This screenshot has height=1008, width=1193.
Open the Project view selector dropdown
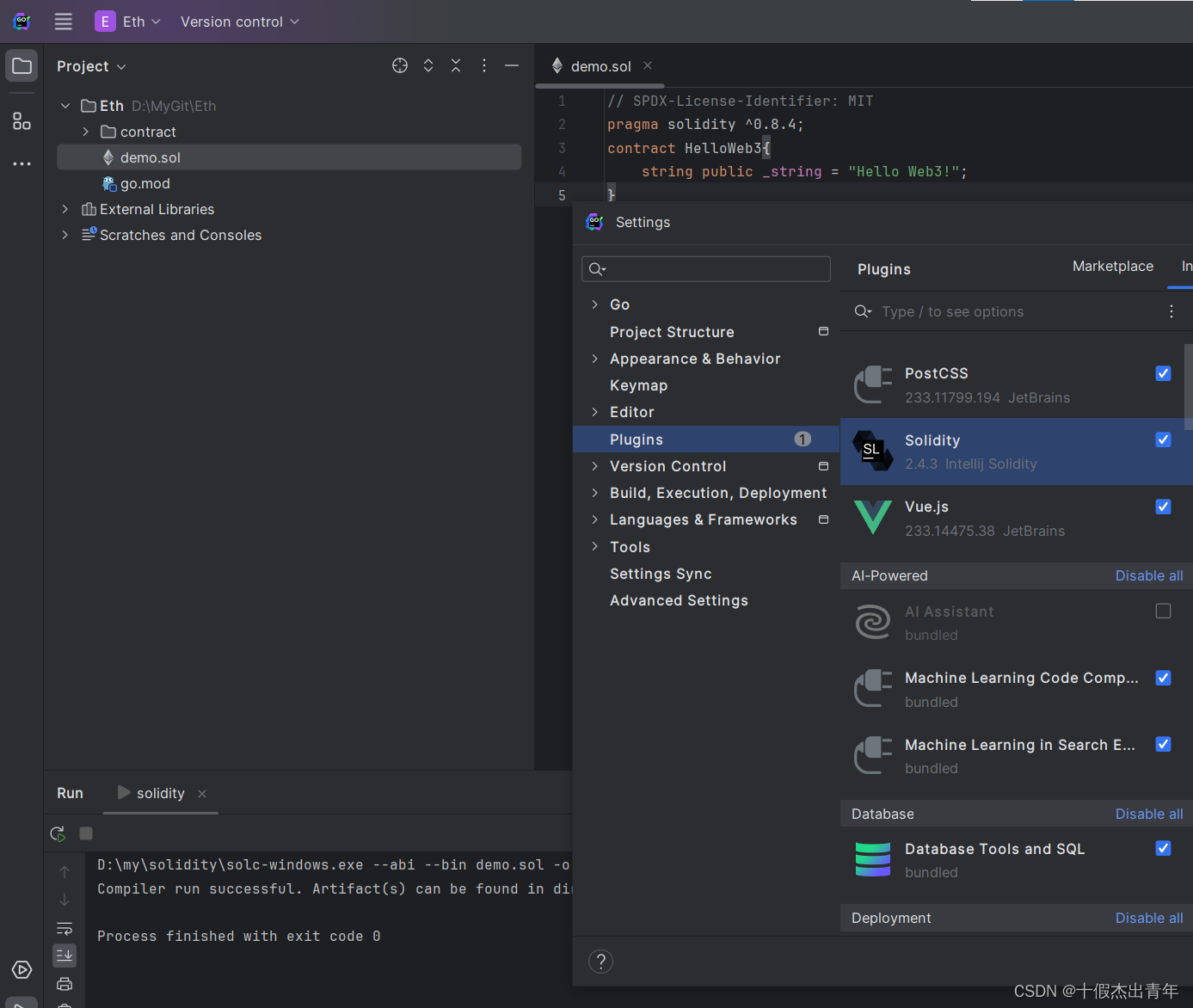point(91,66)
